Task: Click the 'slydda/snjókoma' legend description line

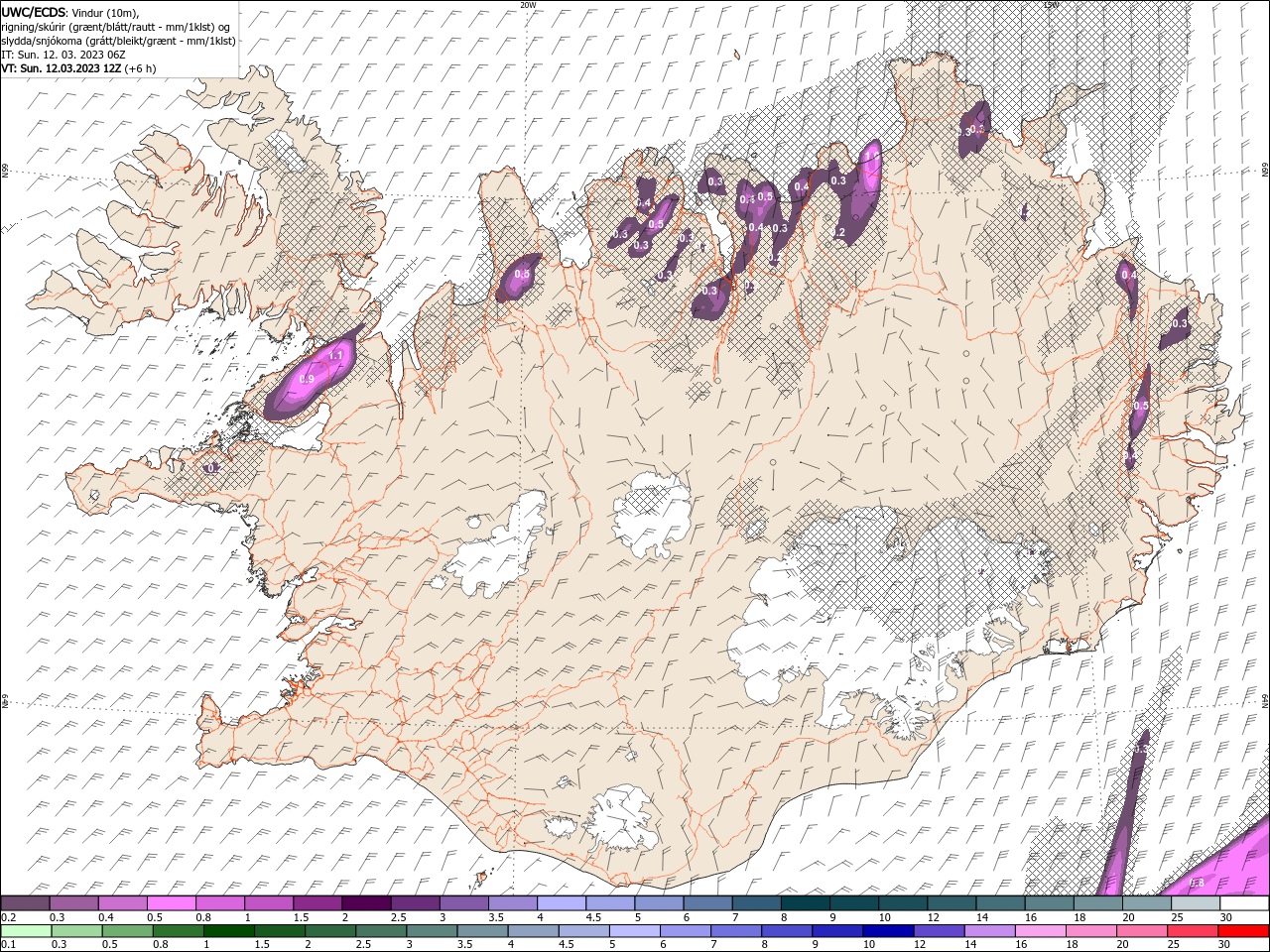Action: tap(118, 41)
